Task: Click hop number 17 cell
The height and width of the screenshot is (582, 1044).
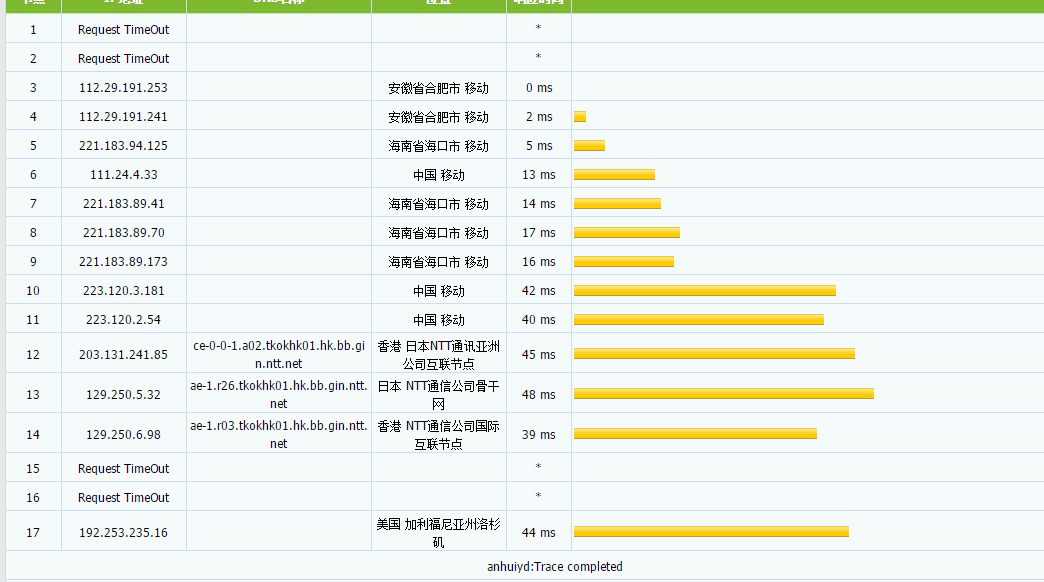Action: coord(33,533)
